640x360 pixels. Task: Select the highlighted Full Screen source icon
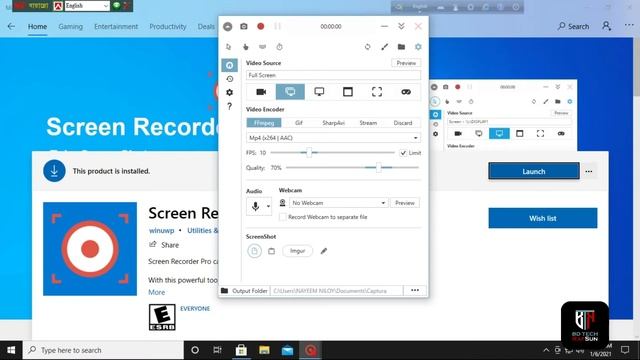point(290,92)
